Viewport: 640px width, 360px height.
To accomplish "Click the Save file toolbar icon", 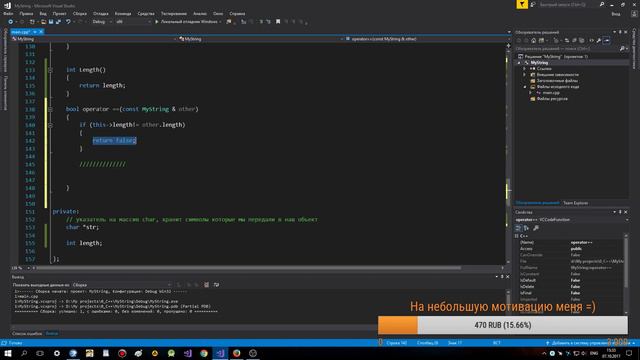I will coord(51,22).
